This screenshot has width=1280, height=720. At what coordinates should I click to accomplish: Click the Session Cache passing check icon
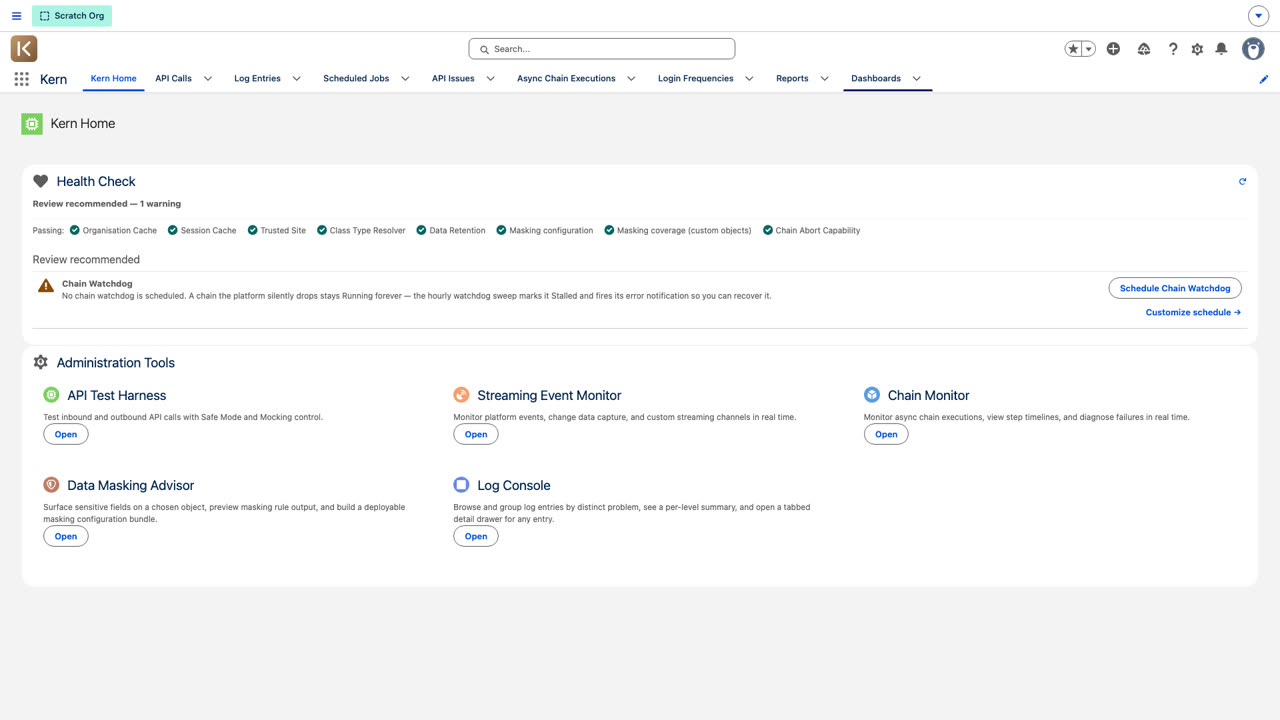tap(173, 230)
